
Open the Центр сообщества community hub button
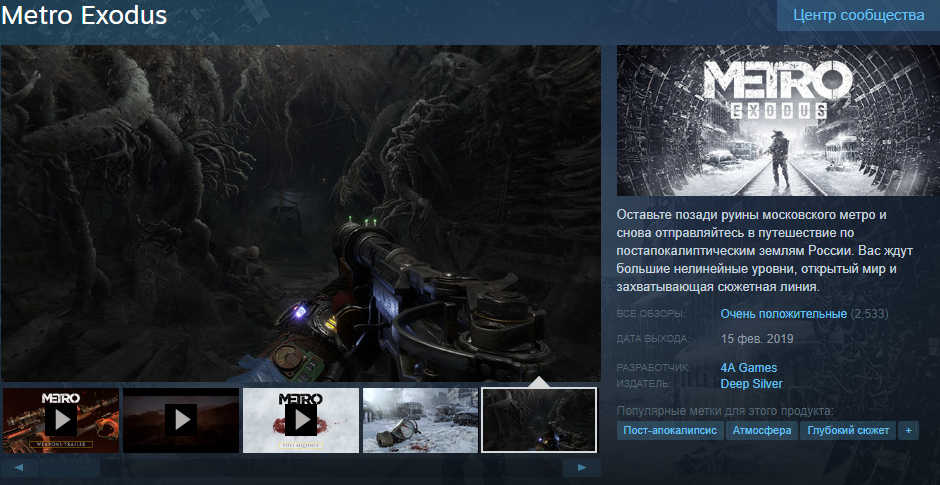click(858, 15)
